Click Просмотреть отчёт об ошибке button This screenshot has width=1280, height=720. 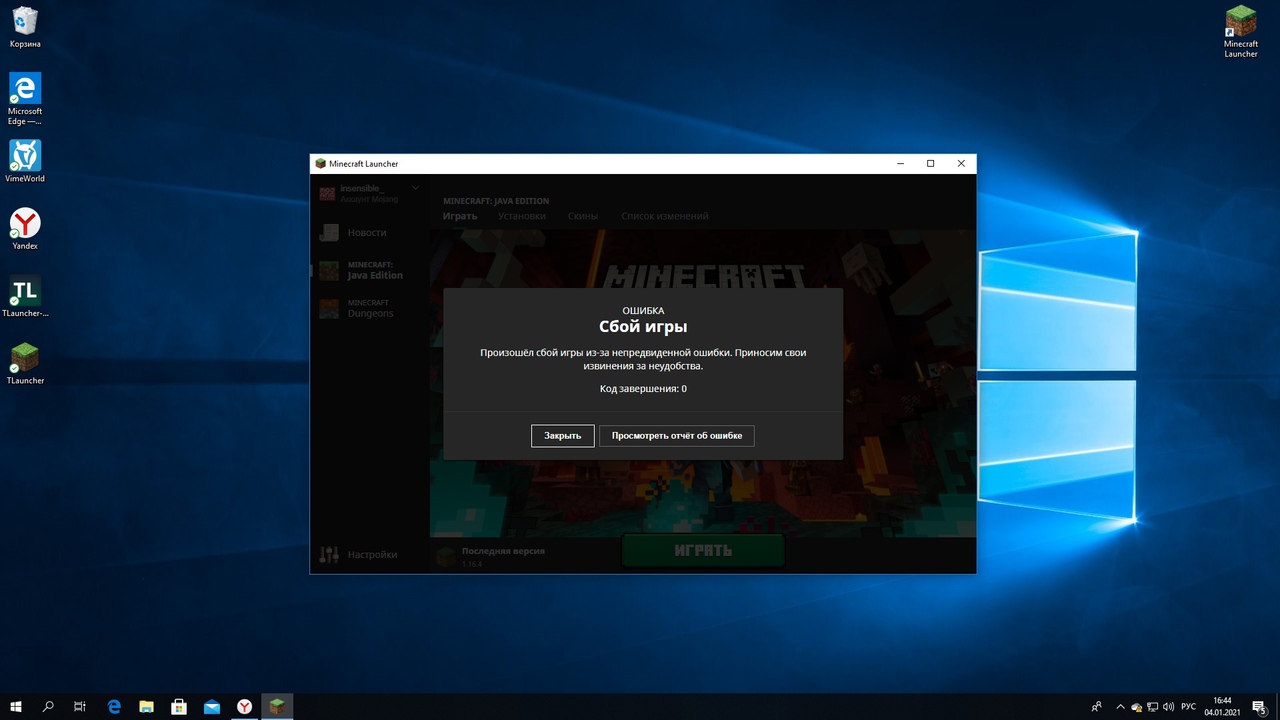[x=677, y=436]
